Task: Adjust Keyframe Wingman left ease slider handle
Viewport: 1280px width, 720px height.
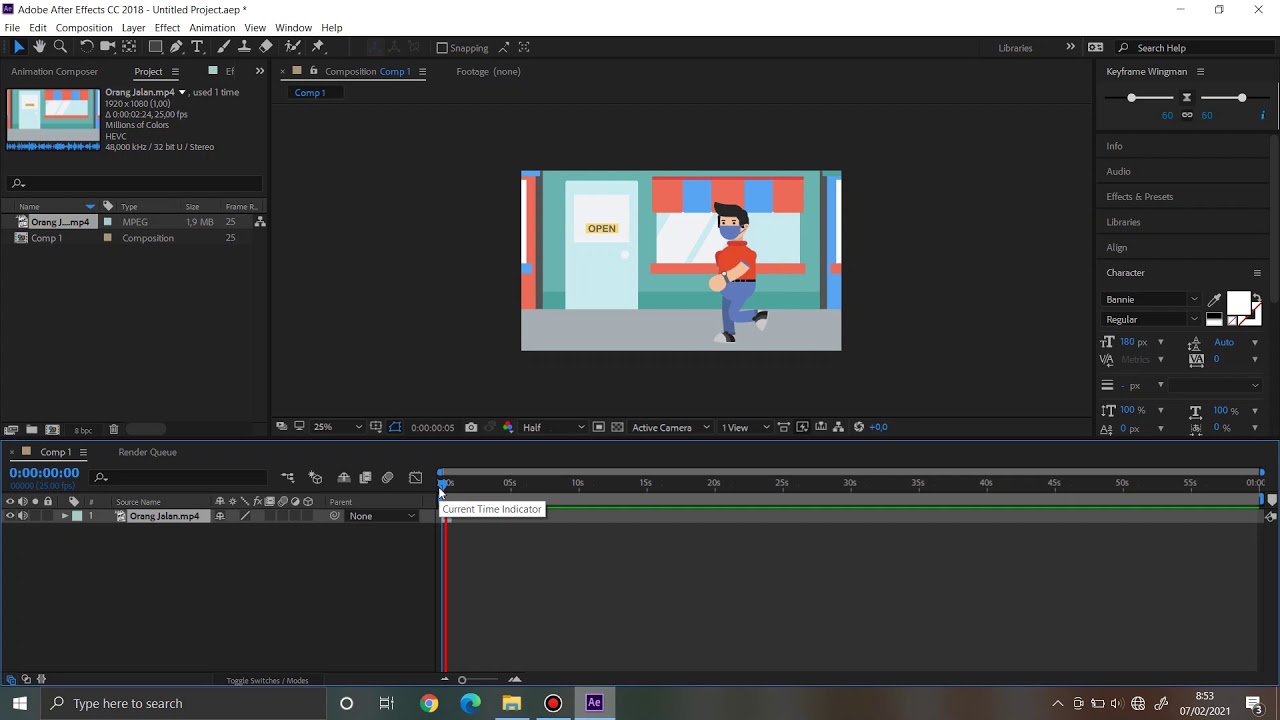Action: (1131, 98)
